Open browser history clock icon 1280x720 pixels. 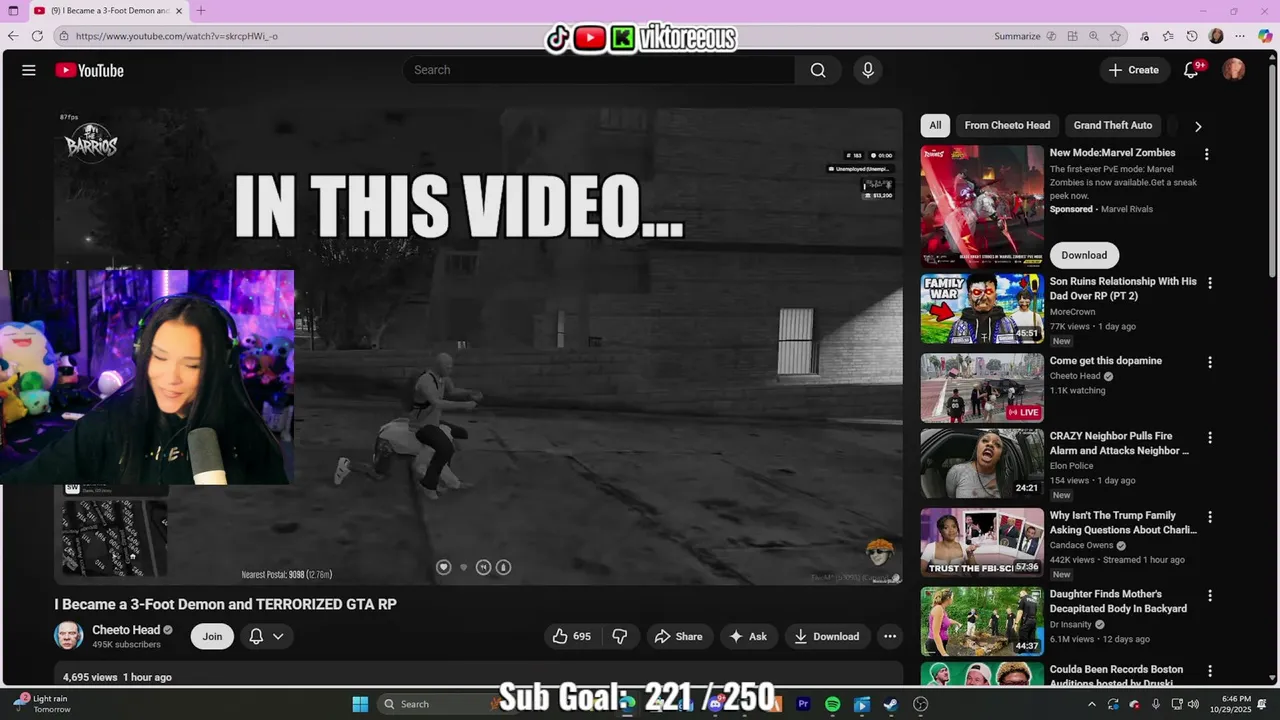click(1192, 36)
